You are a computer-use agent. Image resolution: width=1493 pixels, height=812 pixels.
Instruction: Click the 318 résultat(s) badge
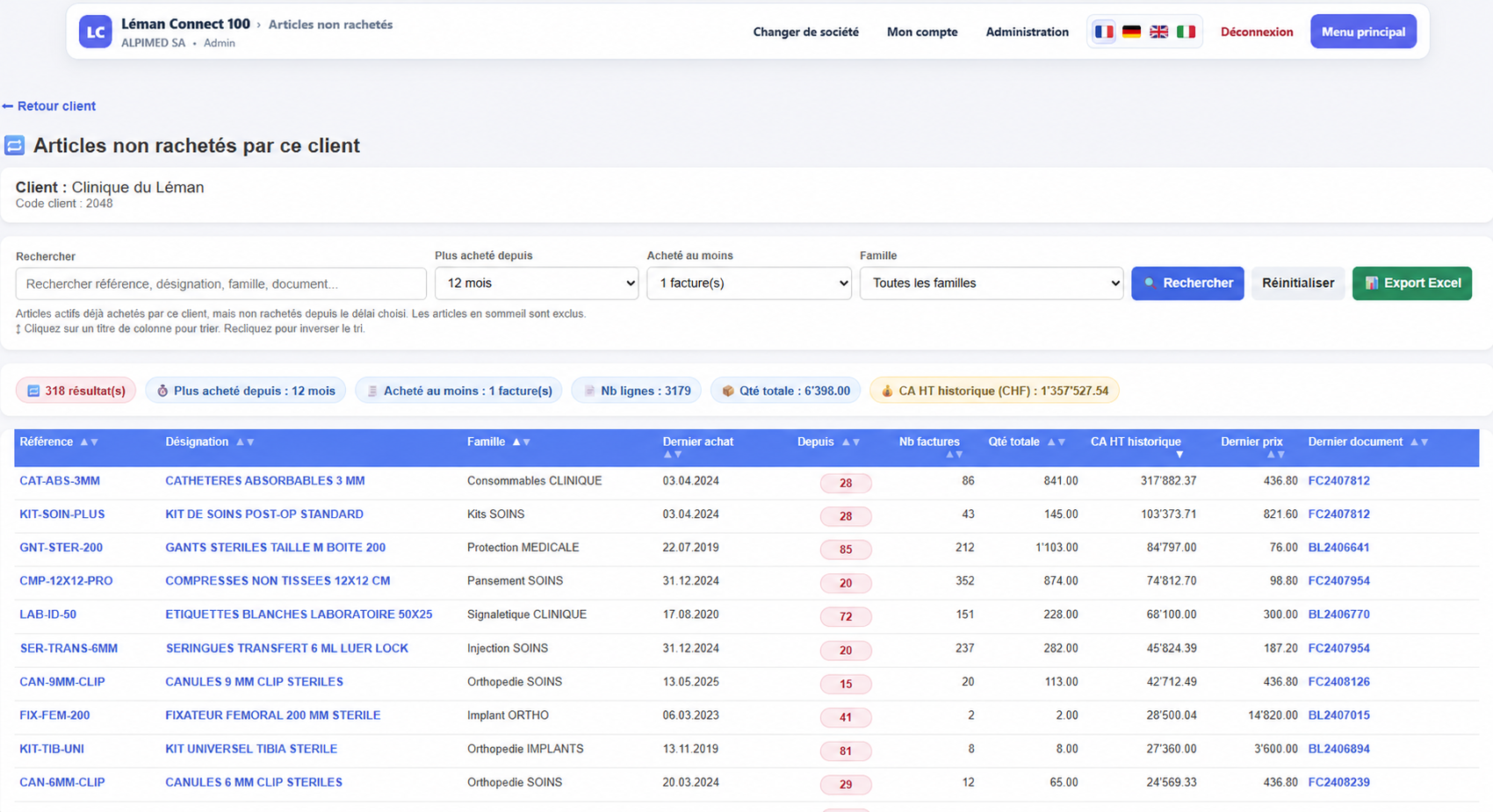76,391
